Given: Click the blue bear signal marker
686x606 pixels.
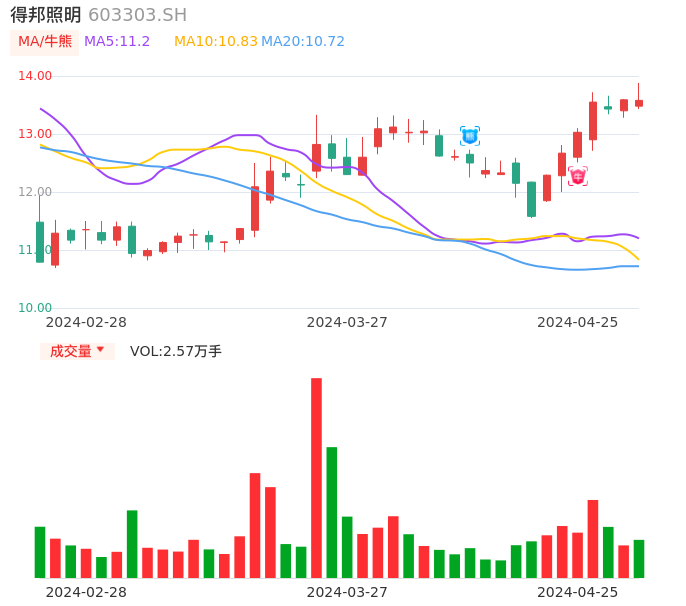Looking at the screenshot, I should point(470,136).
